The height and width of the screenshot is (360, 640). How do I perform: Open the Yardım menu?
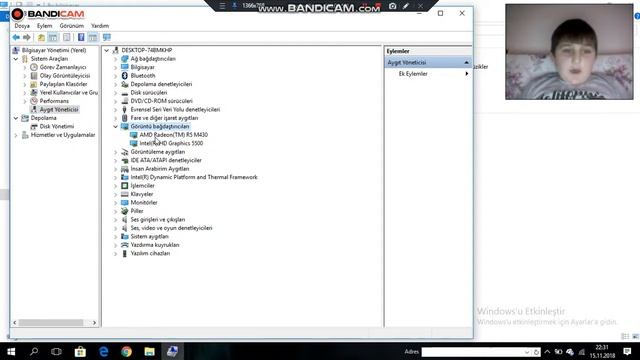coord(100,26)
